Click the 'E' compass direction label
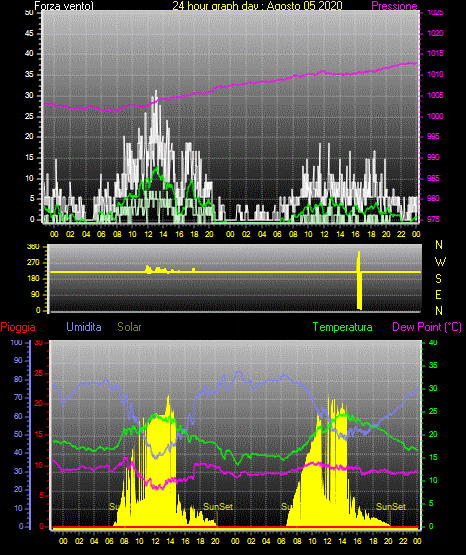 pos(439,295)
